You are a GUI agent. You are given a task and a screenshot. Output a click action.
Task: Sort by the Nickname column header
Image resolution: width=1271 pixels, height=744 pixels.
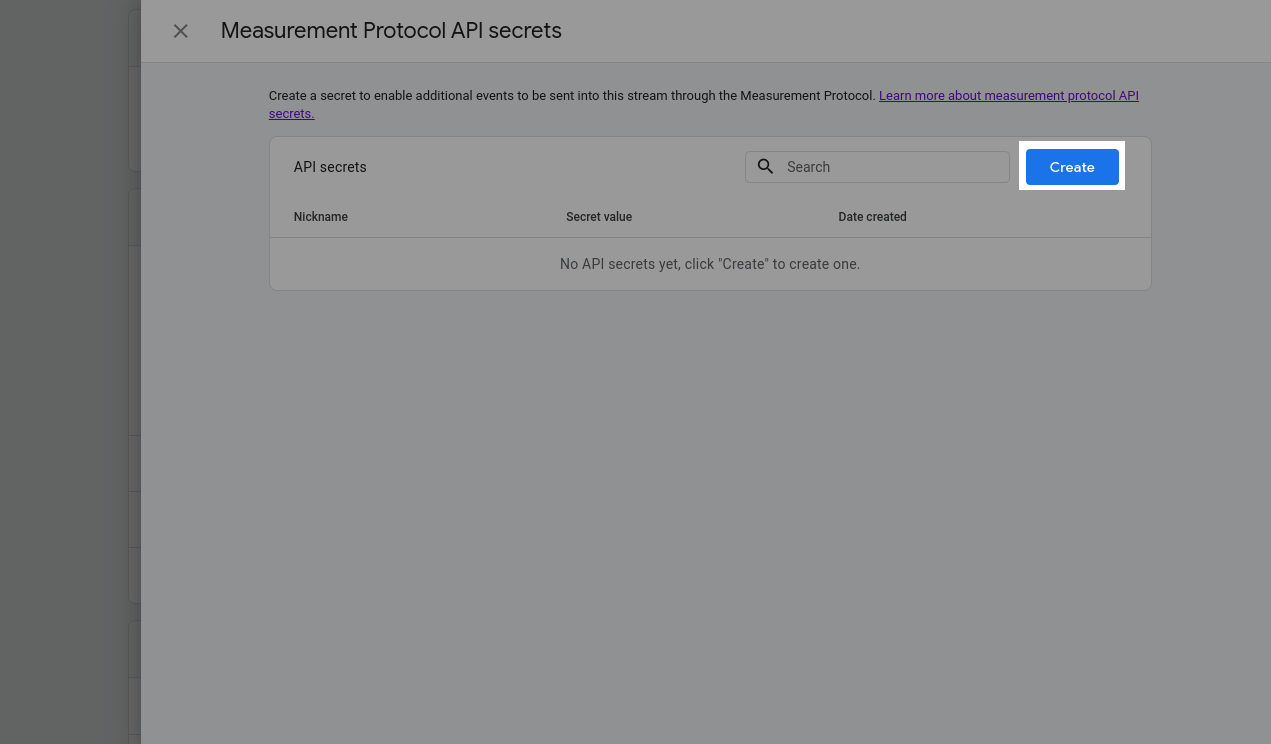(321, 217)
